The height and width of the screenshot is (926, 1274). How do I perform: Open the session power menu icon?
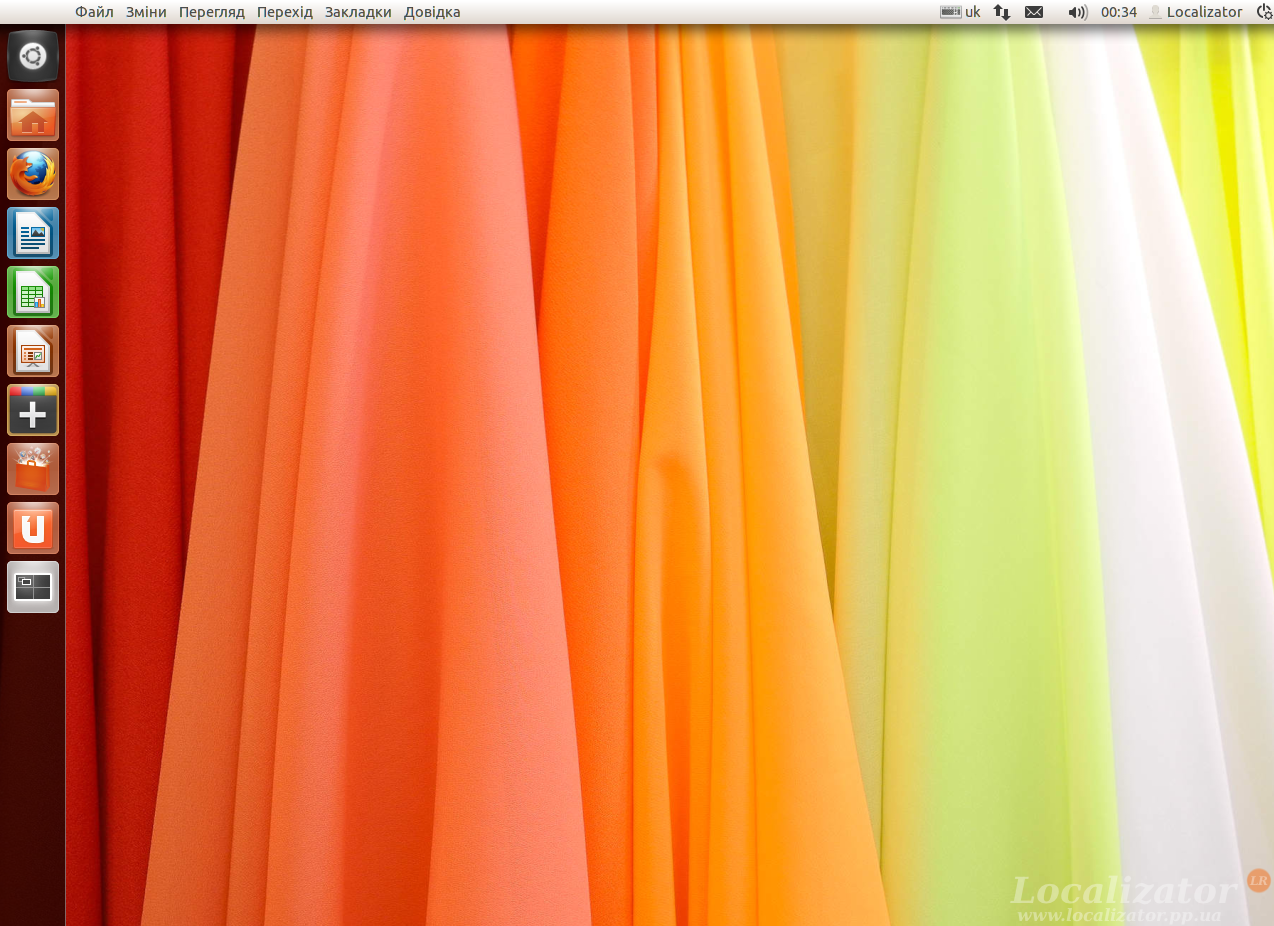pos(1264,12)
